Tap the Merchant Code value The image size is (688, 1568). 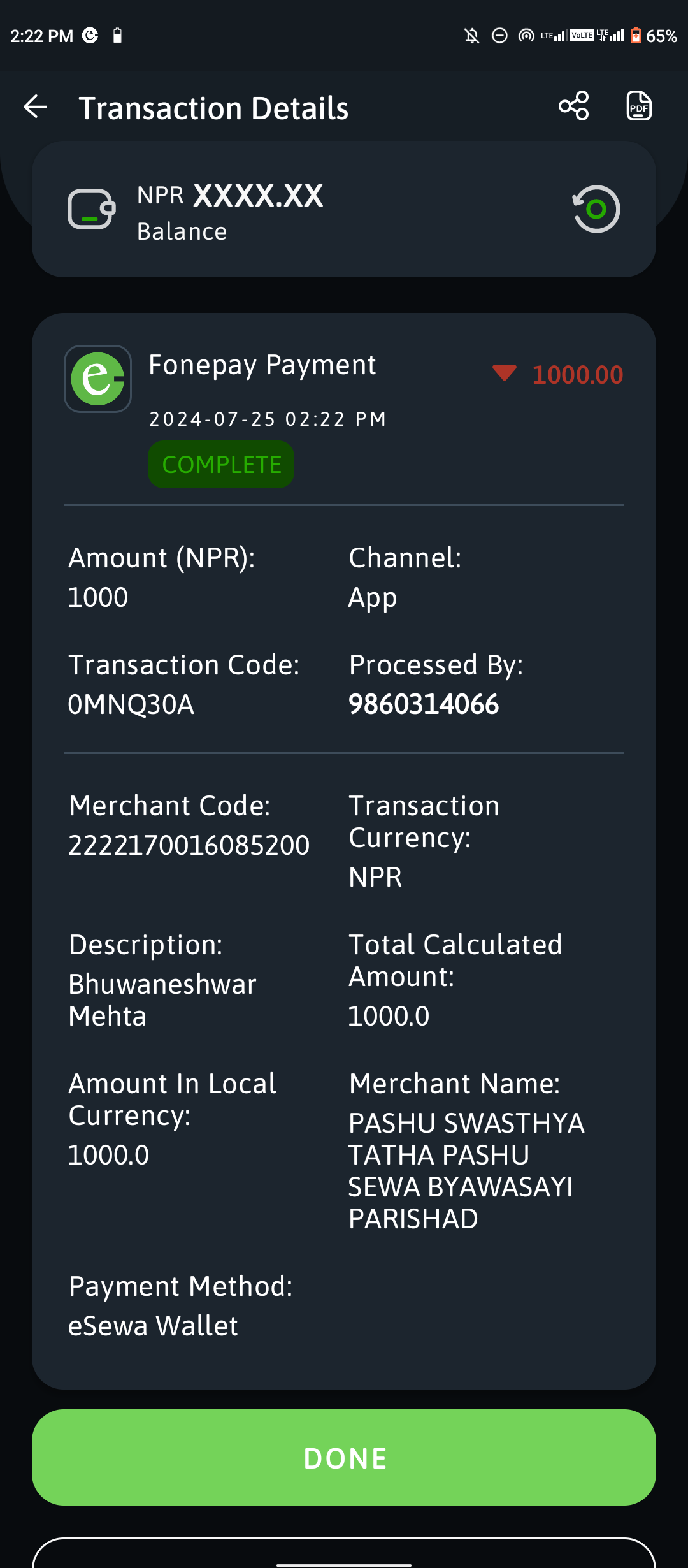click(x=189, y=845)
